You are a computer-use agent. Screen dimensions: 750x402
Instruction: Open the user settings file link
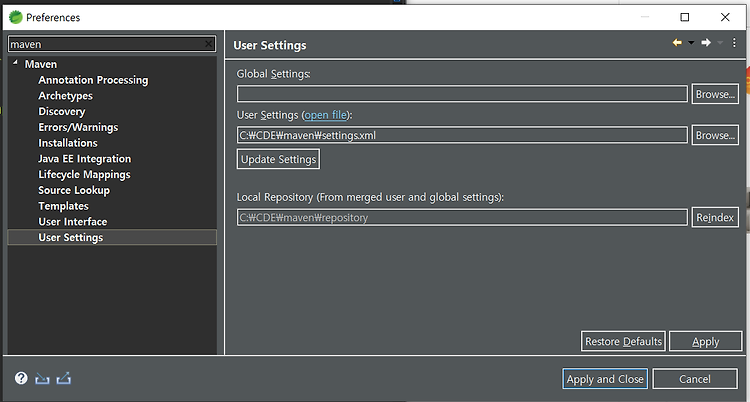pyautogui.click(x=326, y=115)
